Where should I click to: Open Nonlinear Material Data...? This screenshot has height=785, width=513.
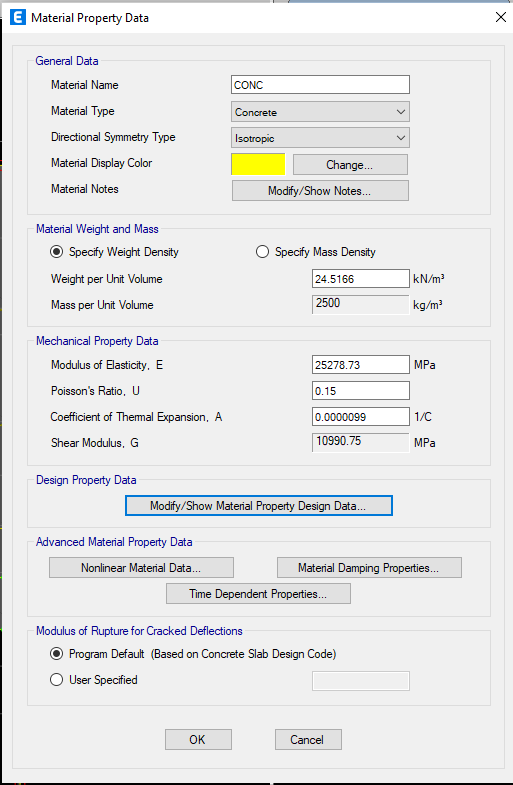pos(141,568)
